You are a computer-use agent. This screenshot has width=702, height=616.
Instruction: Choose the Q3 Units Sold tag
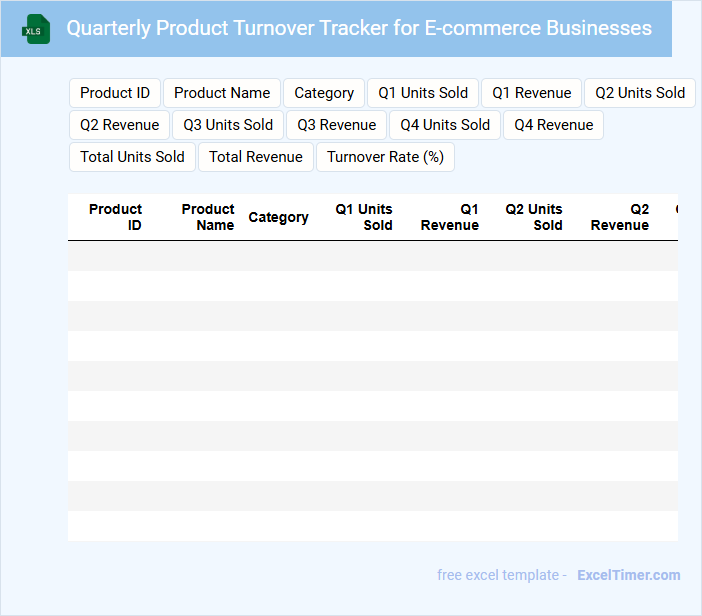(228, 125)
